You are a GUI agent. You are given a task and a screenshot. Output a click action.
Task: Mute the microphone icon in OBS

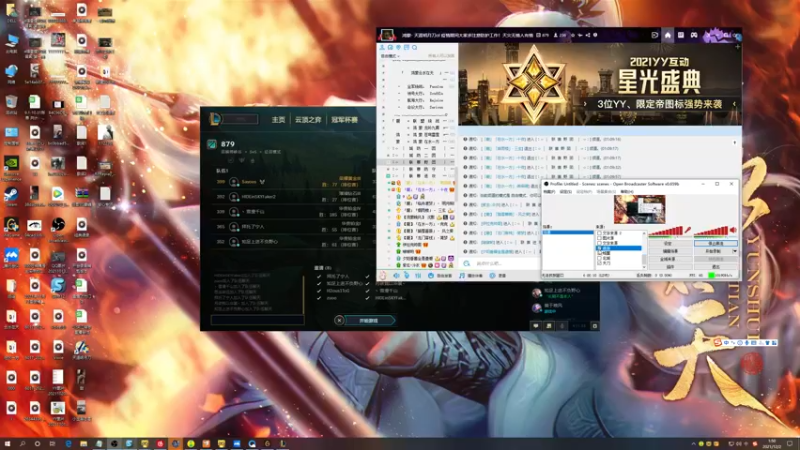point(688,230)
